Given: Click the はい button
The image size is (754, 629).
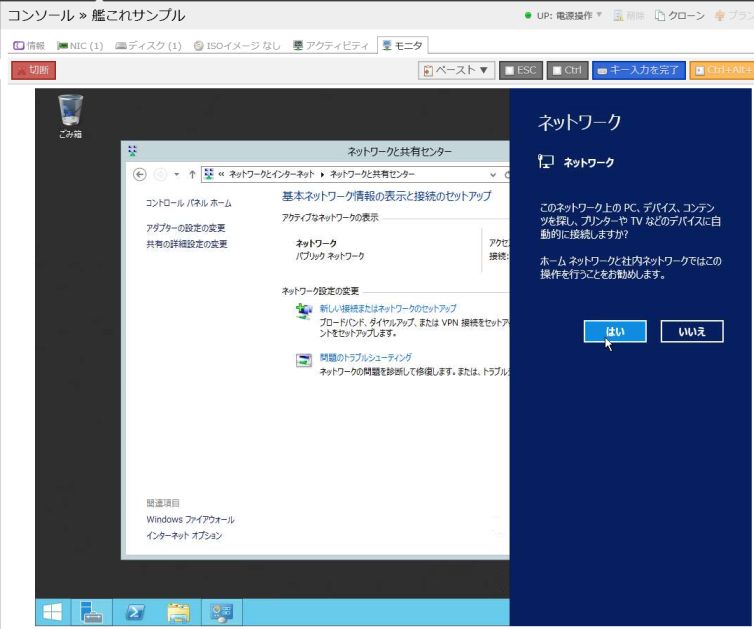Looking at the screenshot, I should point(615,331).
